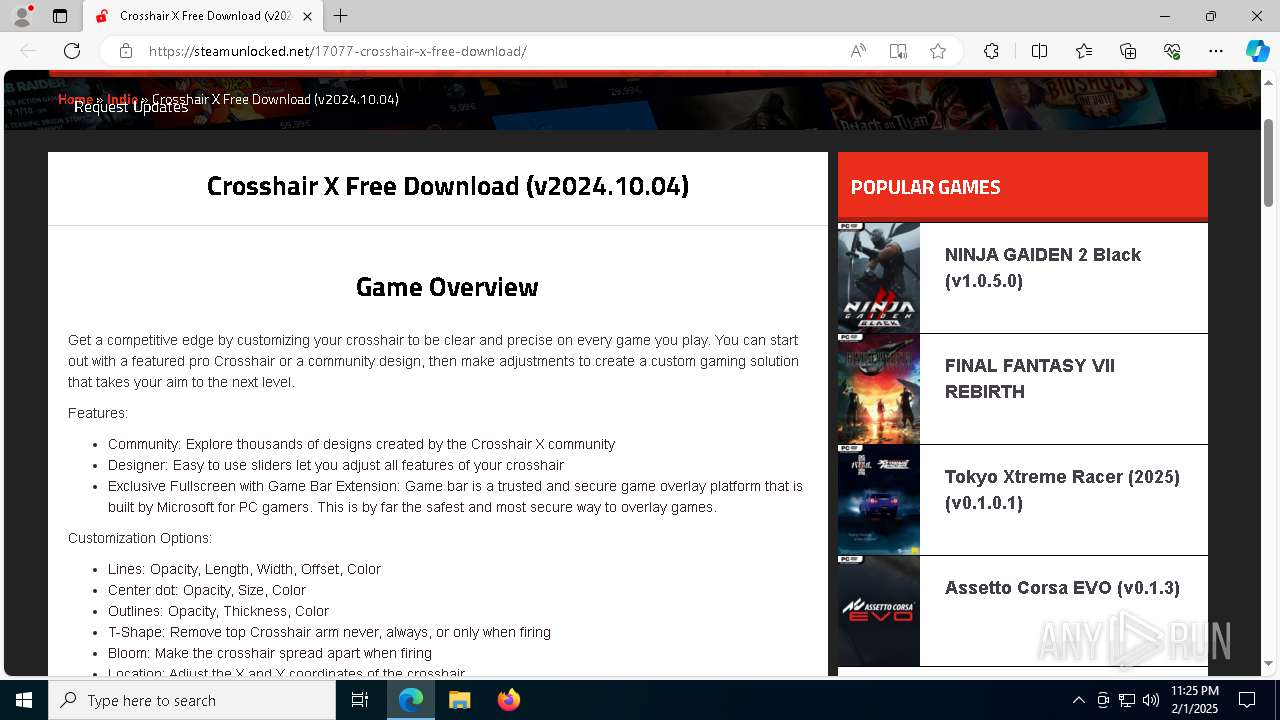View site information lock icon
The image size is (1280, 720).
(126, 51)
